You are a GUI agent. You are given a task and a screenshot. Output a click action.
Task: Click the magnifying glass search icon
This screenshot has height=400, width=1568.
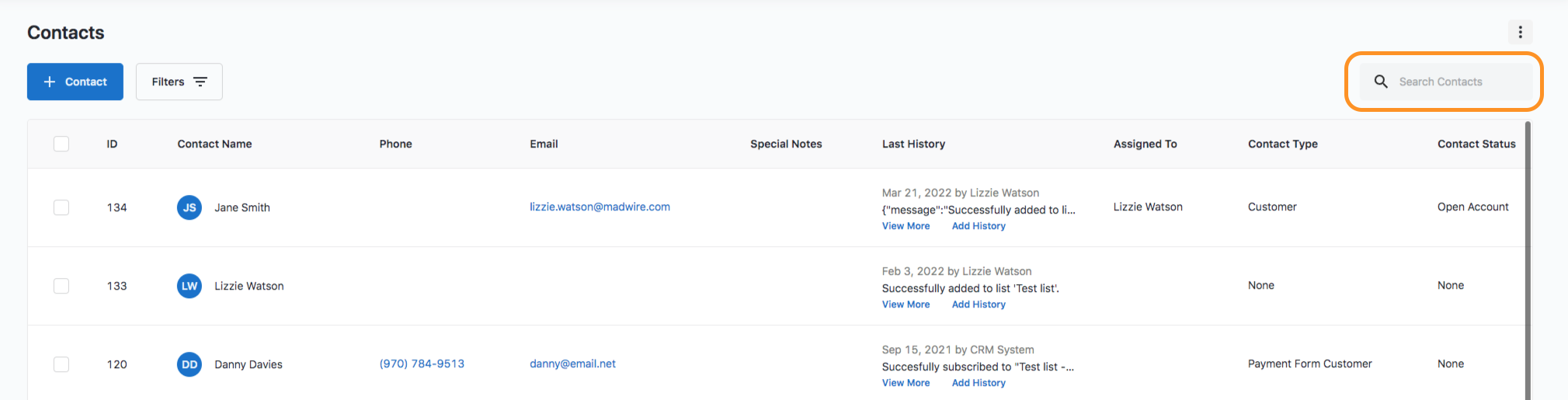[1381, 82]
